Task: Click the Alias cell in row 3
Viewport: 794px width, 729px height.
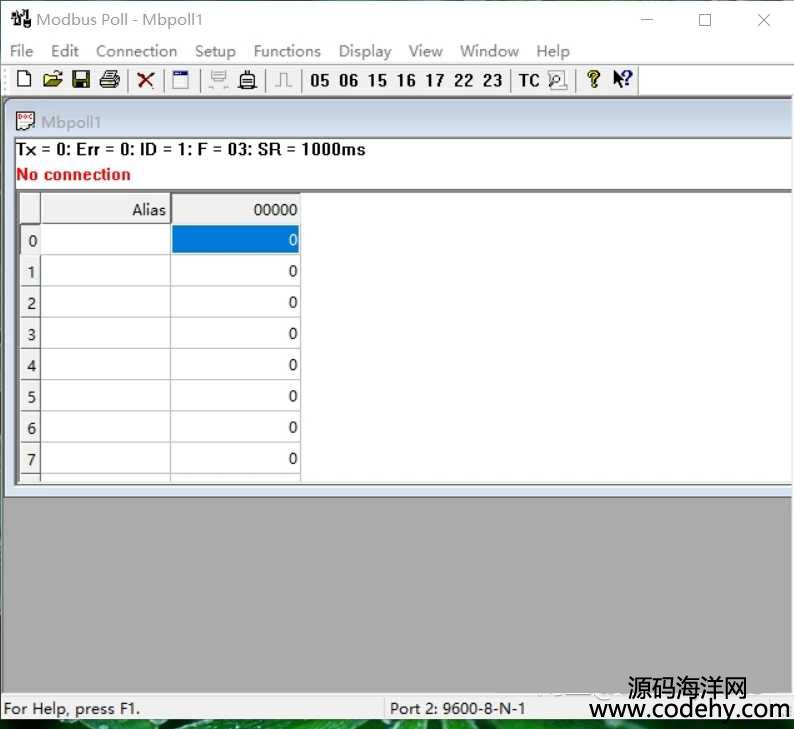Action: point(105,334)
